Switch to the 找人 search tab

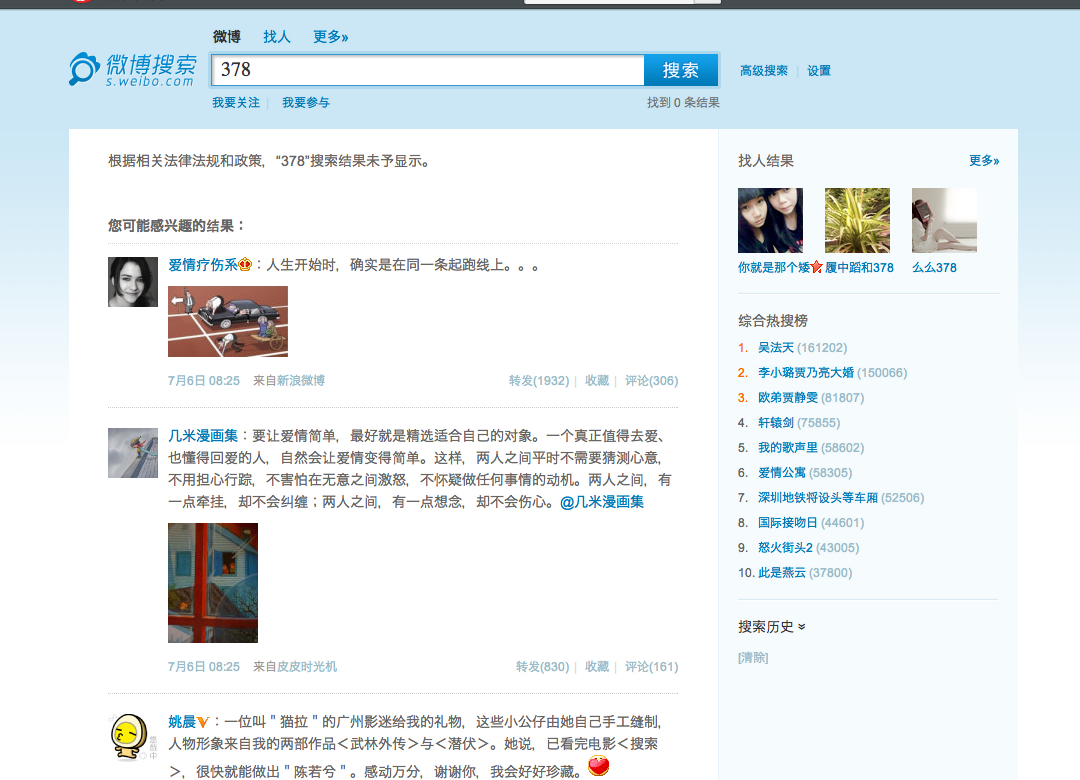[277, 37]
